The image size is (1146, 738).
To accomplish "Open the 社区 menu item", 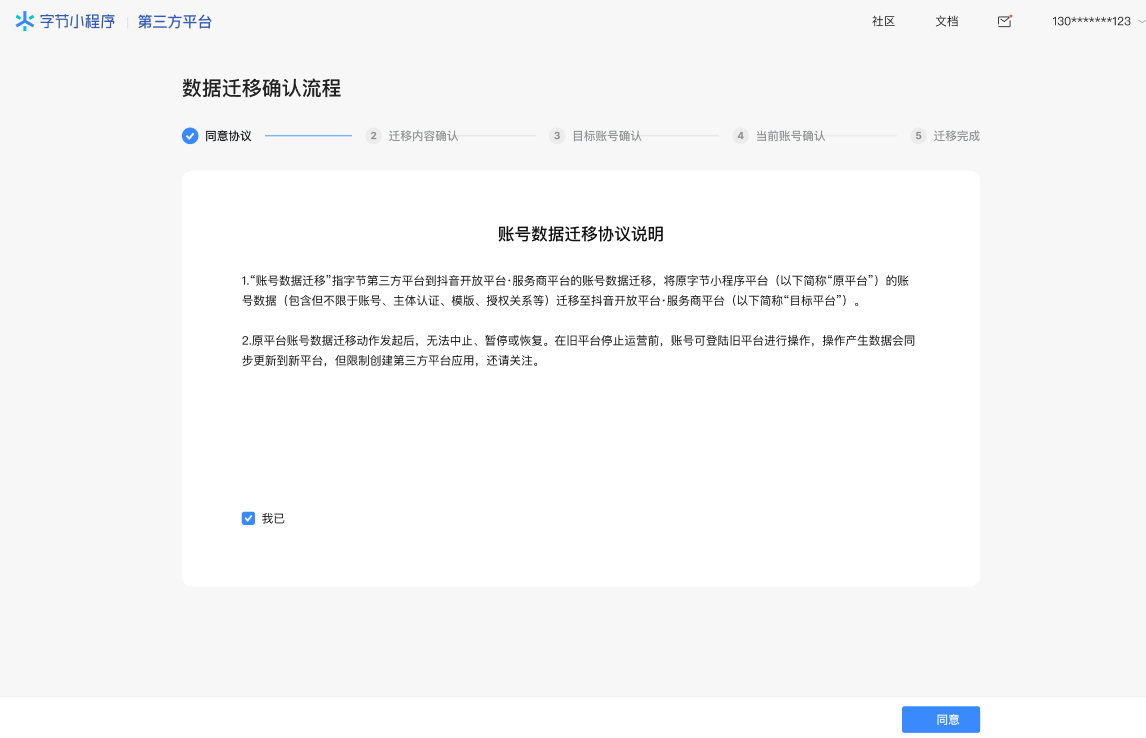I will point(883,21).
